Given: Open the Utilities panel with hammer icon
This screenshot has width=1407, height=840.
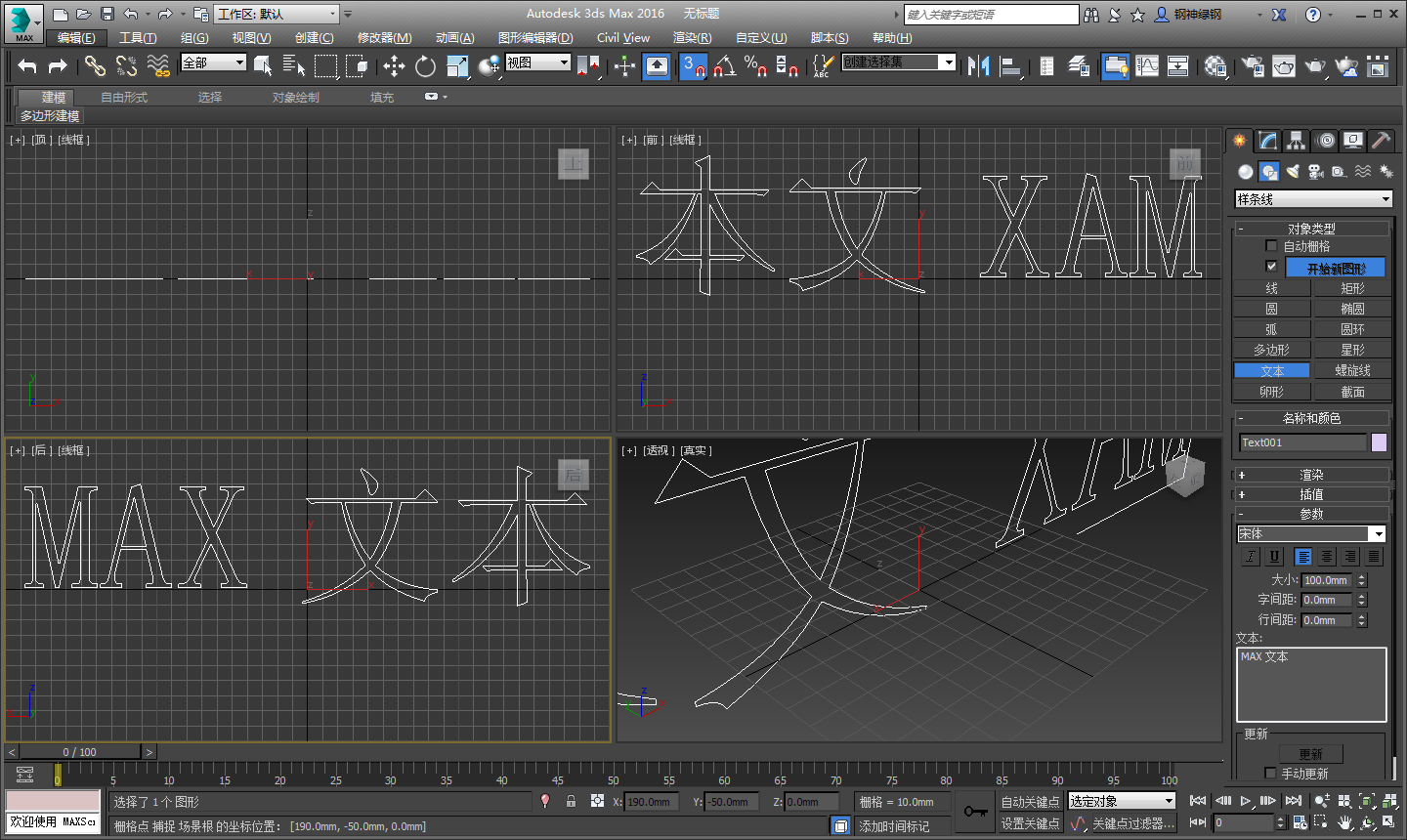Looking at the screenshot, I should point(1381,140).
